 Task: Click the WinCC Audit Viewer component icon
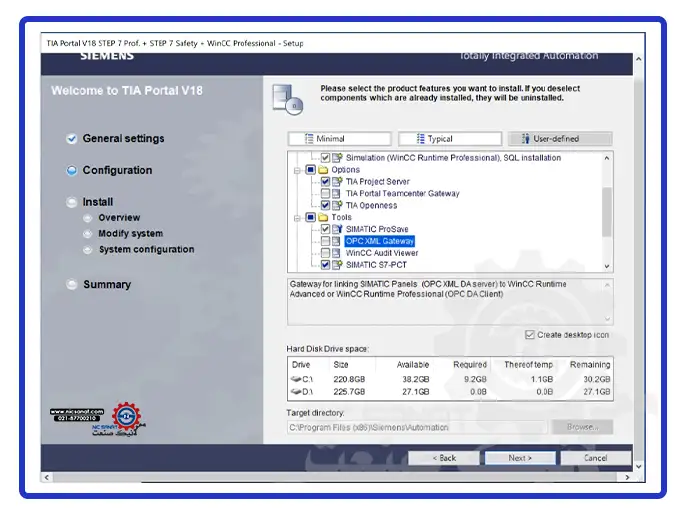click(x=336, y=253)
